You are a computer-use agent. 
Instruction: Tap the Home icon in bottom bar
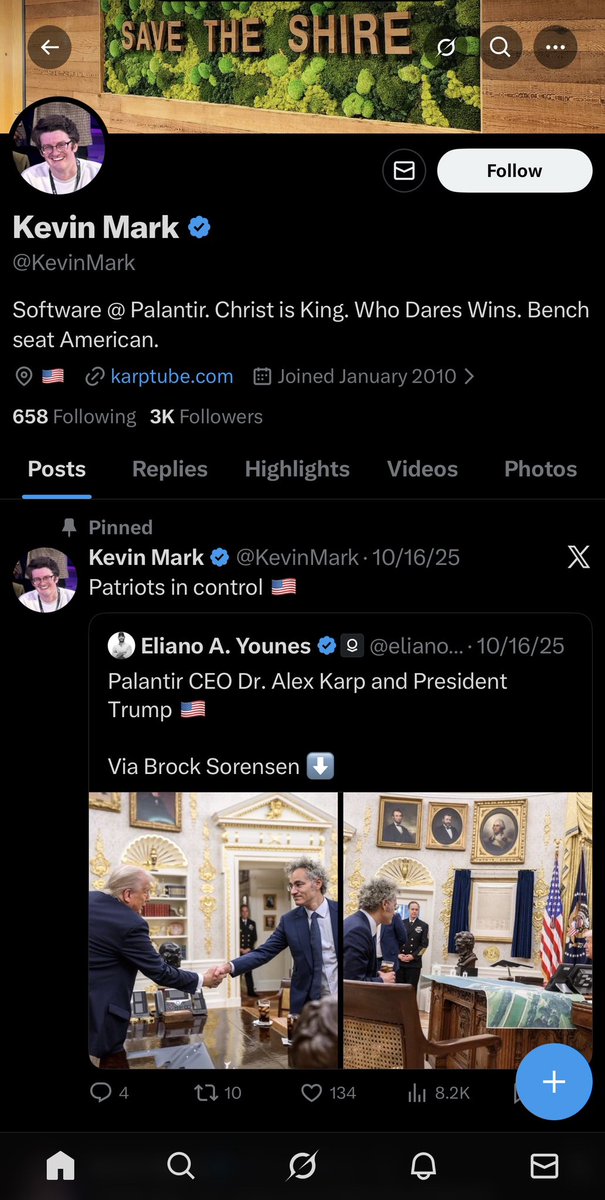coord(61,1165)
